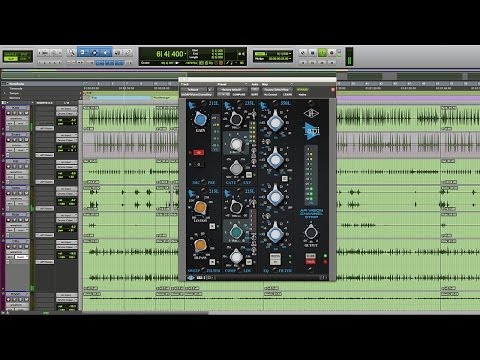The image size is (480, 360).
Task: Open the plugin Track selector dropdown
Action: [193, 90]
